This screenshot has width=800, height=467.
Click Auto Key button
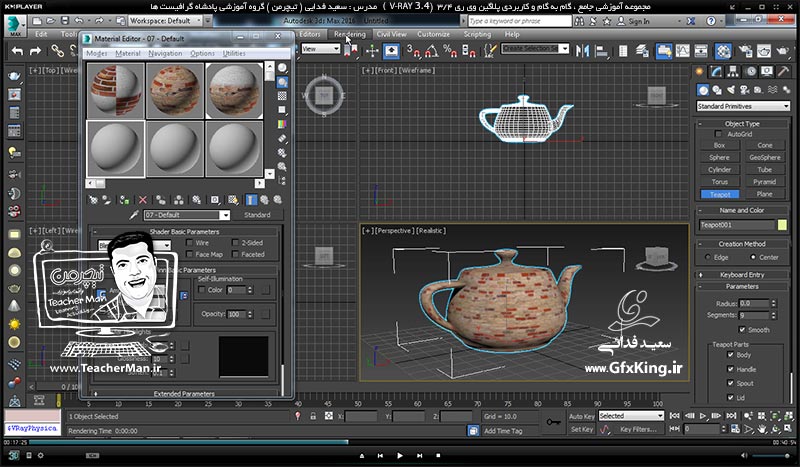582,416
